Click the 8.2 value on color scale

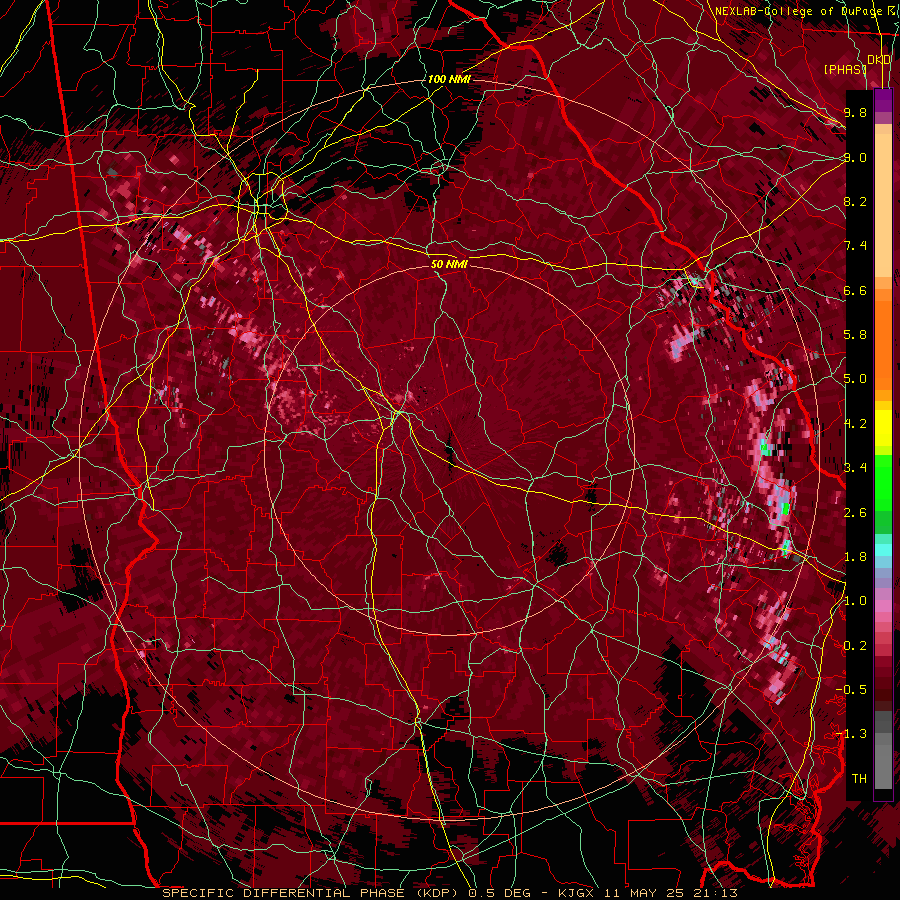[855, 201]
